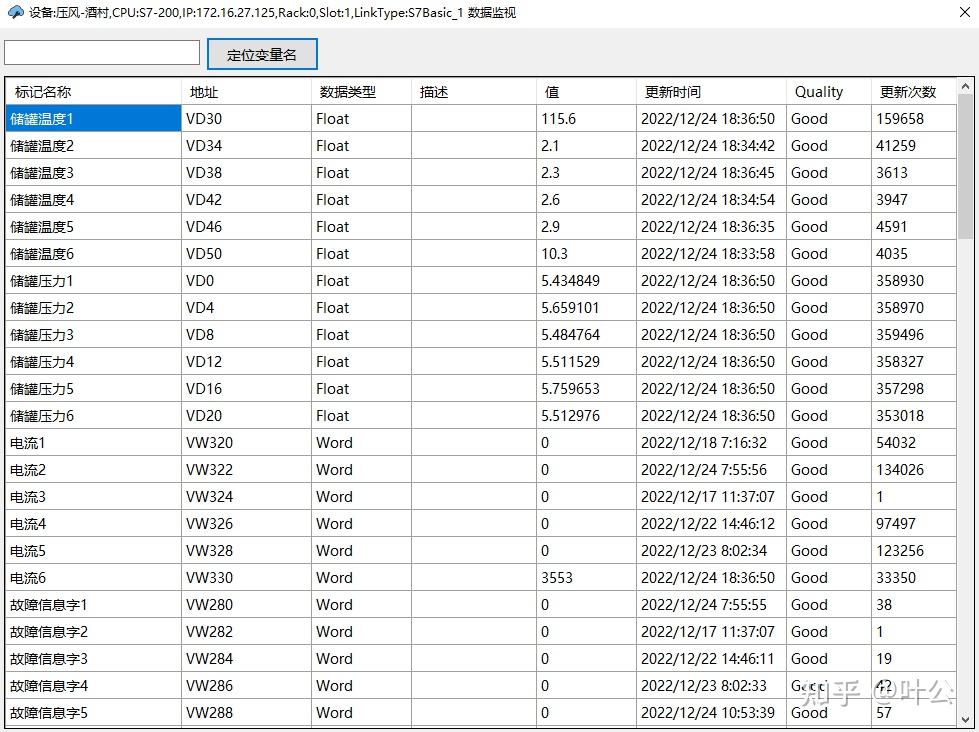Click the variable name input field

point(100,54)
